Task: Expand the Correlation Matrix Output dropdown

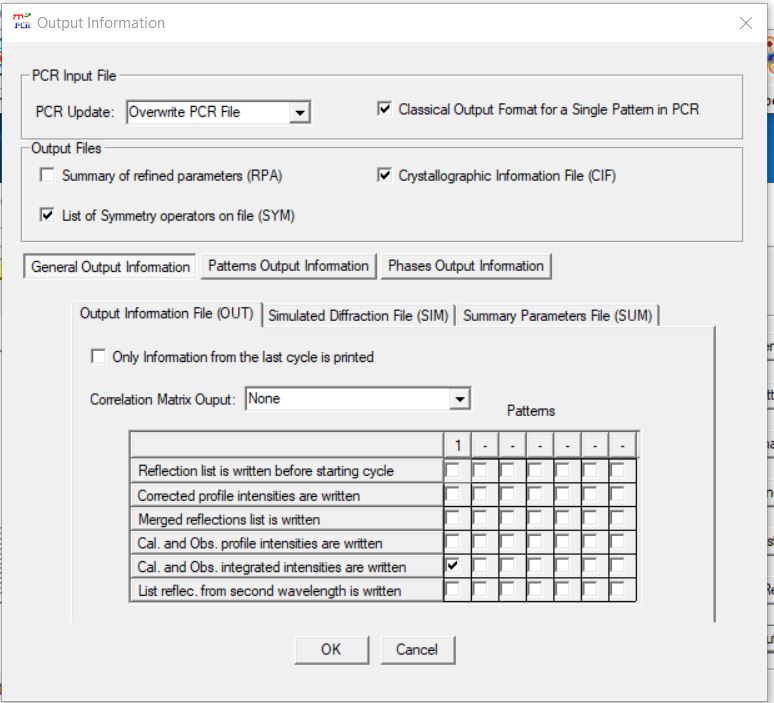Action: pos(459,399)
